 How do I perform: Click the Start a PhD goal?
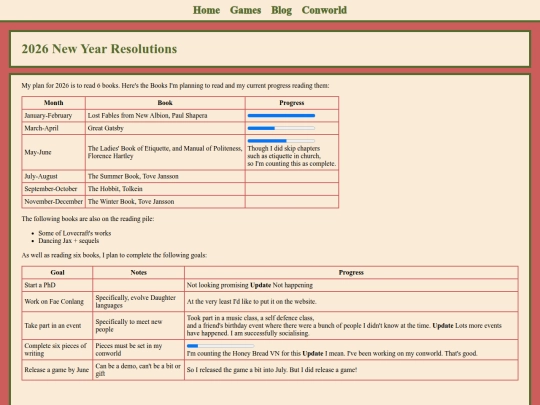click(57, 285)
